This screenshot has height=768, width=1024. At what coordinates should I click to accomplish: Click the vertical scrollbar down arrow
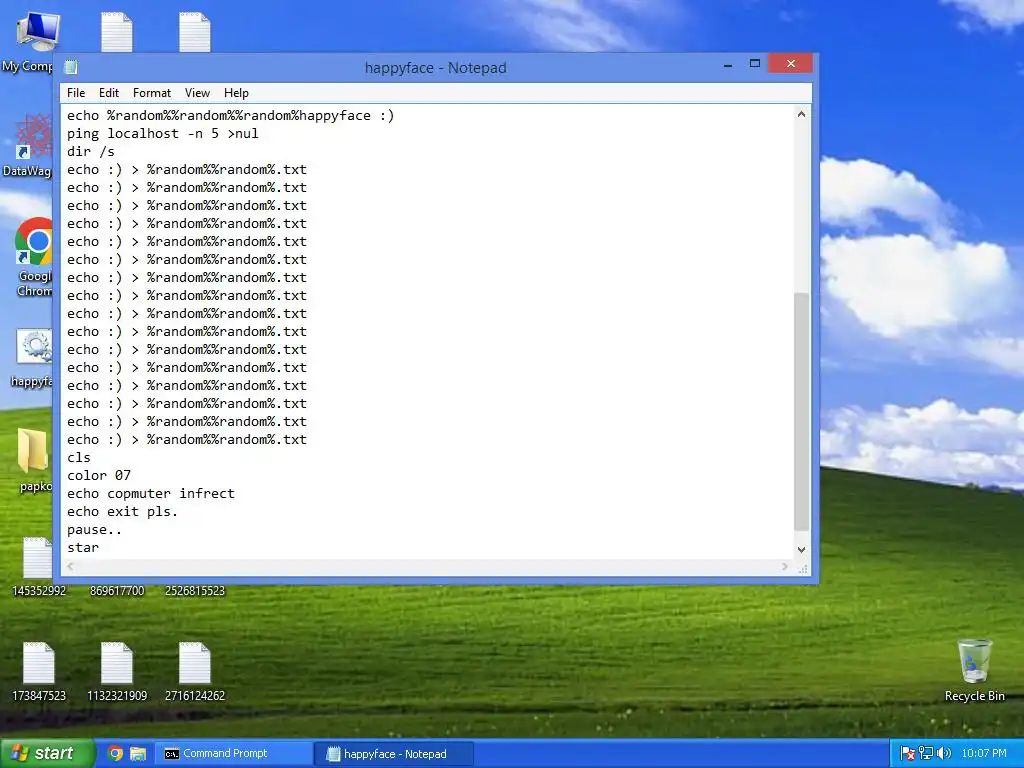(x=801, y=550)
